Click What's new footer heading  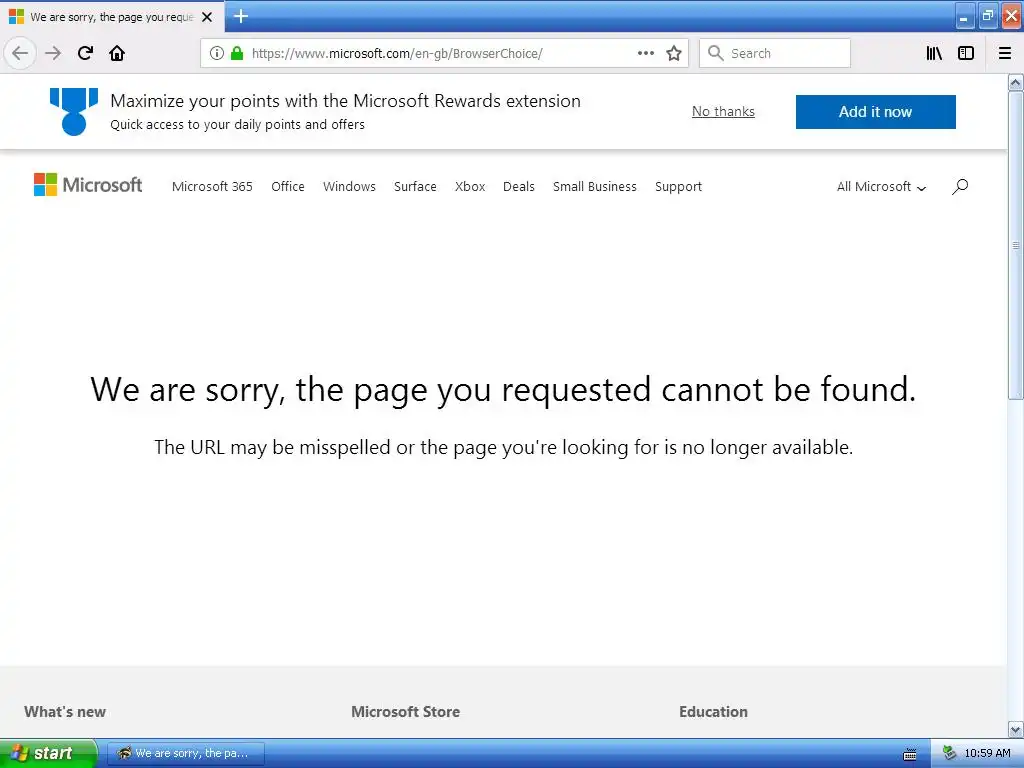[65, 712]
